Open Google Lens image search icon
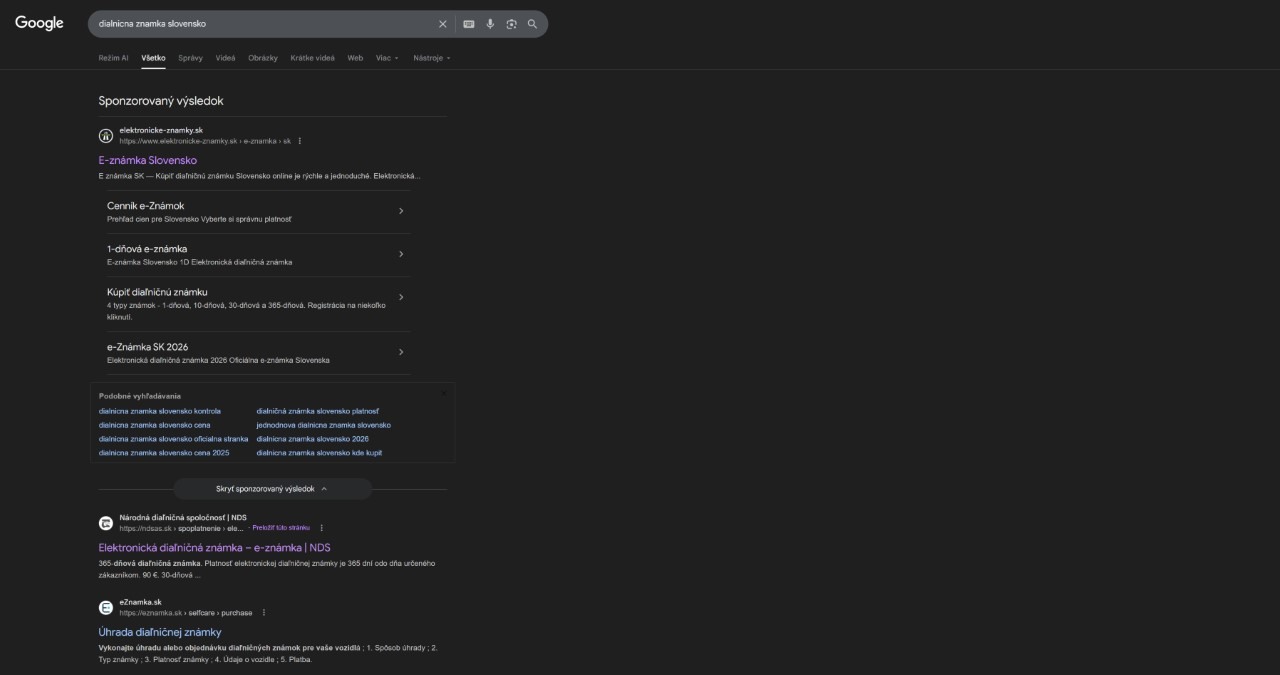1280x675 pixels. pos(511,24)
